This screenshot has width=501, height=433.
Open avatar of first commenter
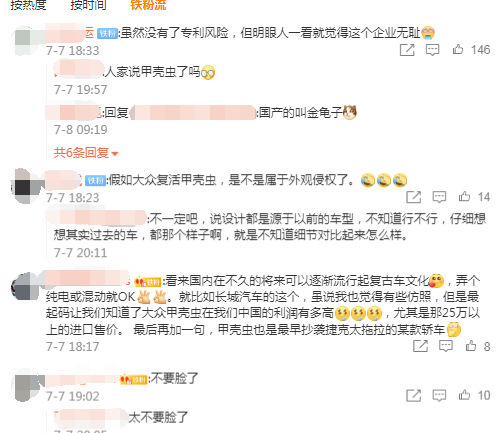pyautogui.click(x=27, y=41)
